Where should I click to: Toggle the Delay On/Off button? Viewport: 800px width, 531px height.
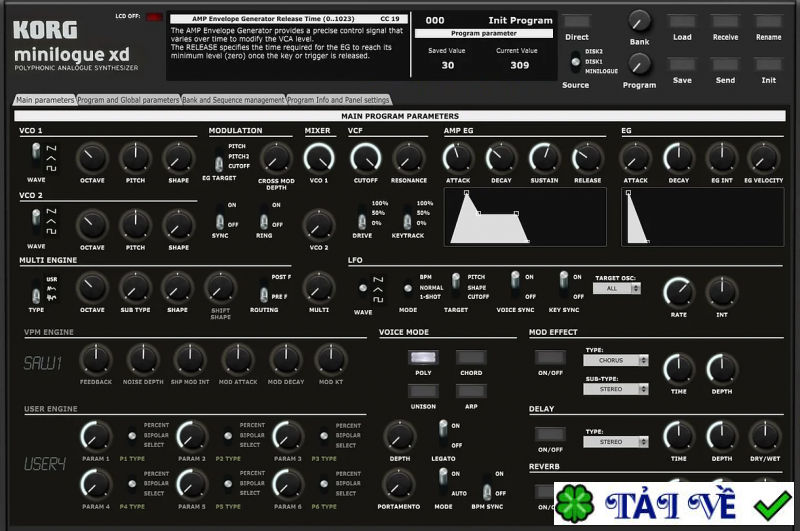coord(550,434)
